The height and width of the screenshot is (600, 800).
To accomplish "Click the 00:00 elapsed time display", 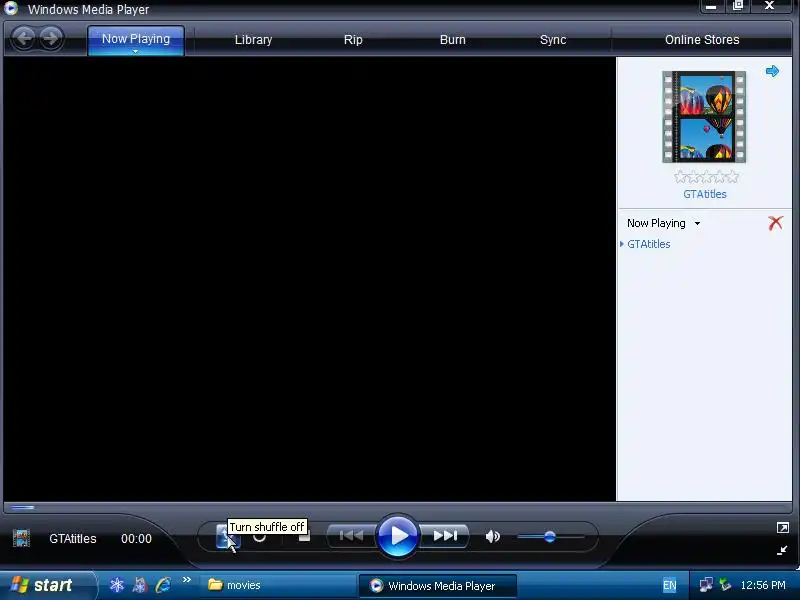I will pyautogui.click(x=136, y=539).
